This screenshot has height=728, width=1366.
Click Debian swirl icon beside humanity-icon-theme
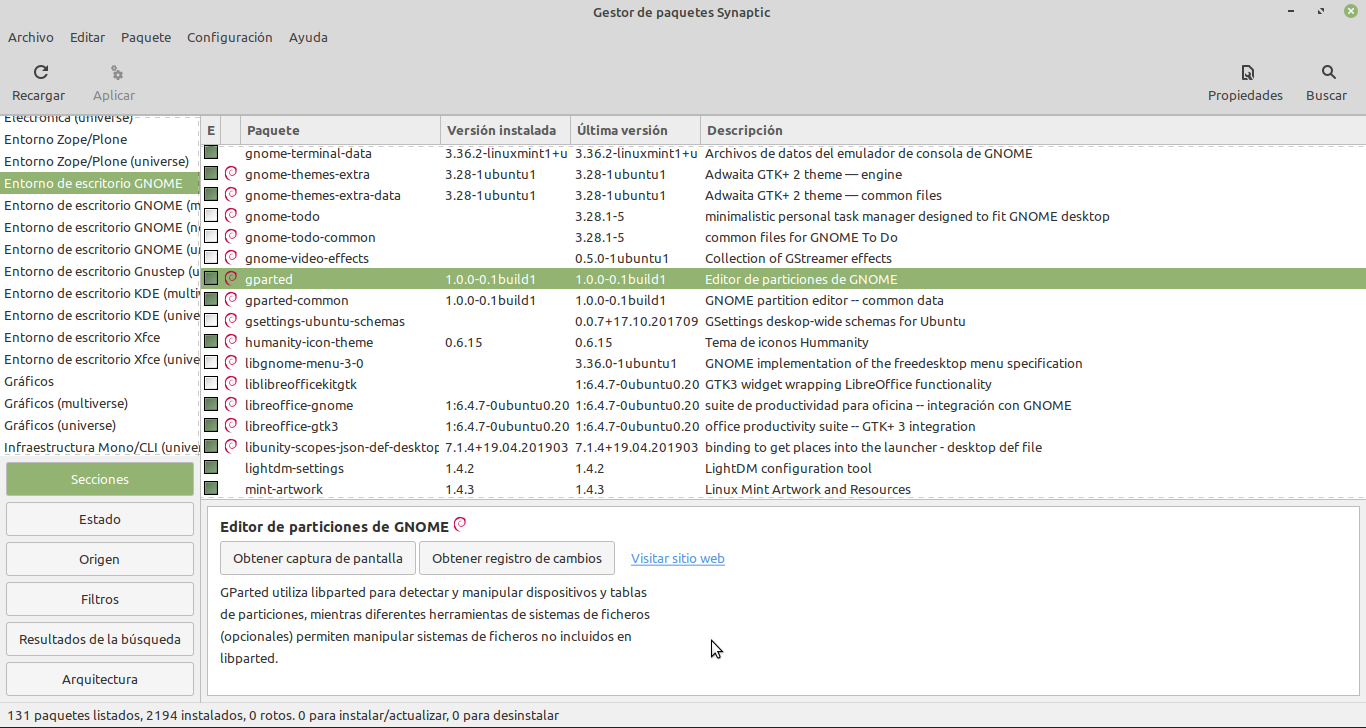(x=231, y=342)
